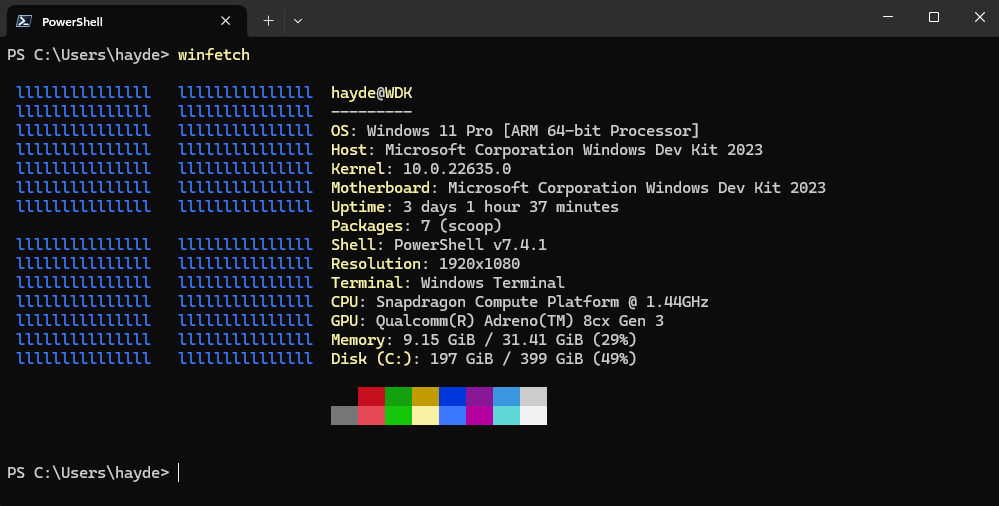The height and width of the screenshot is (506, 999).
Task: Click the 'GPU: Qualcomm(R) Adreno(TM)' line
Action: pyautogui.click(x=497, y=321)
